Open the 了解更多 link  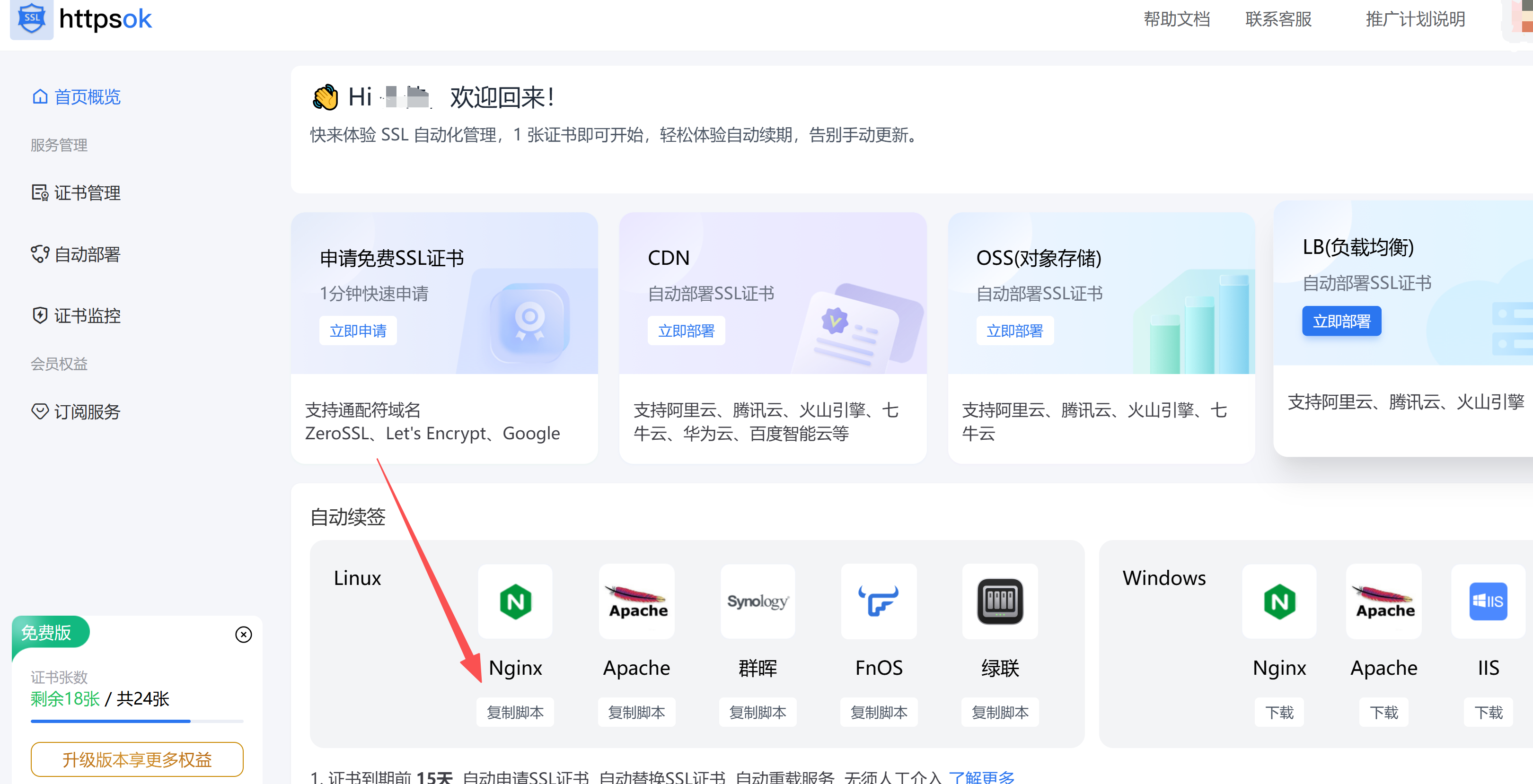click(x=981, y=777)
